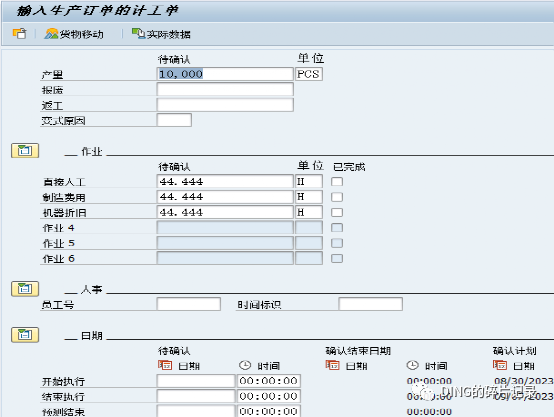Focus the 返工 rework input field
Viewport: 554px width, 417px height.
tap(225, 105)
